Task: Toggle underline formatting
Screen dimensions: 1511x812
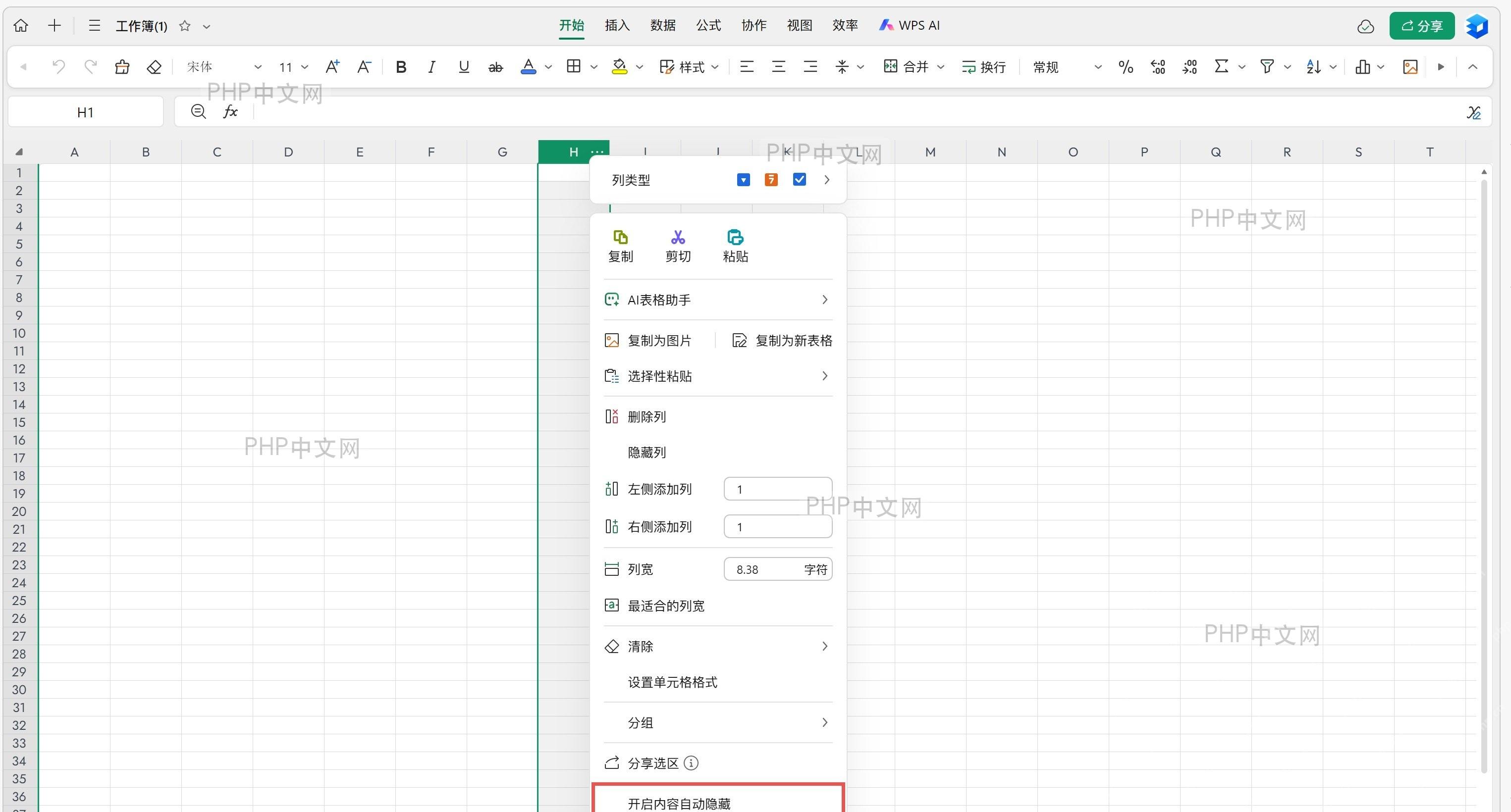Action: coord(464,67)
